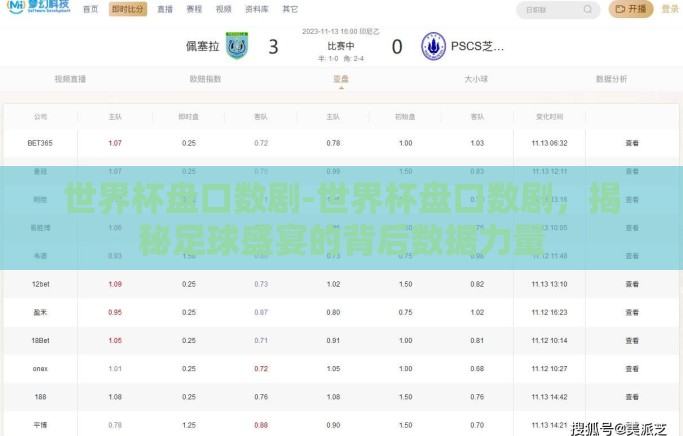This screenshot has width=683, height=436.
Task: Click the search magnifier icon
Action: tap(588, 9)
